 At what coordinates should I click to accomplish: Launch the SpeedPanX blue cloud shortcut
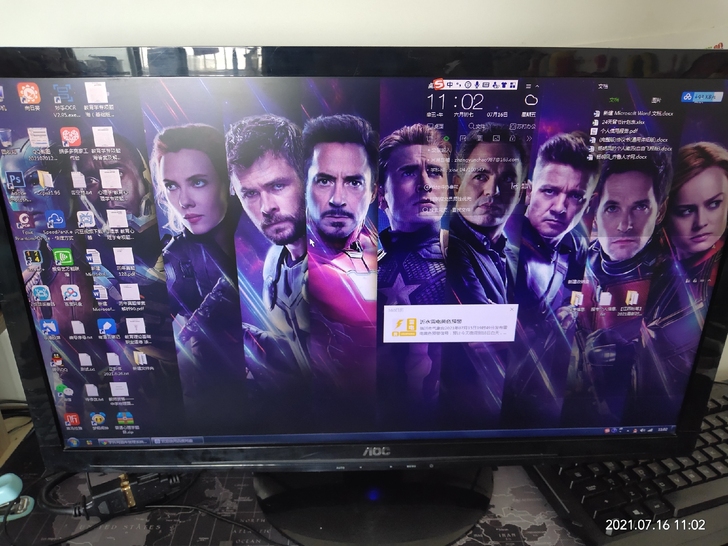point(55,218)
